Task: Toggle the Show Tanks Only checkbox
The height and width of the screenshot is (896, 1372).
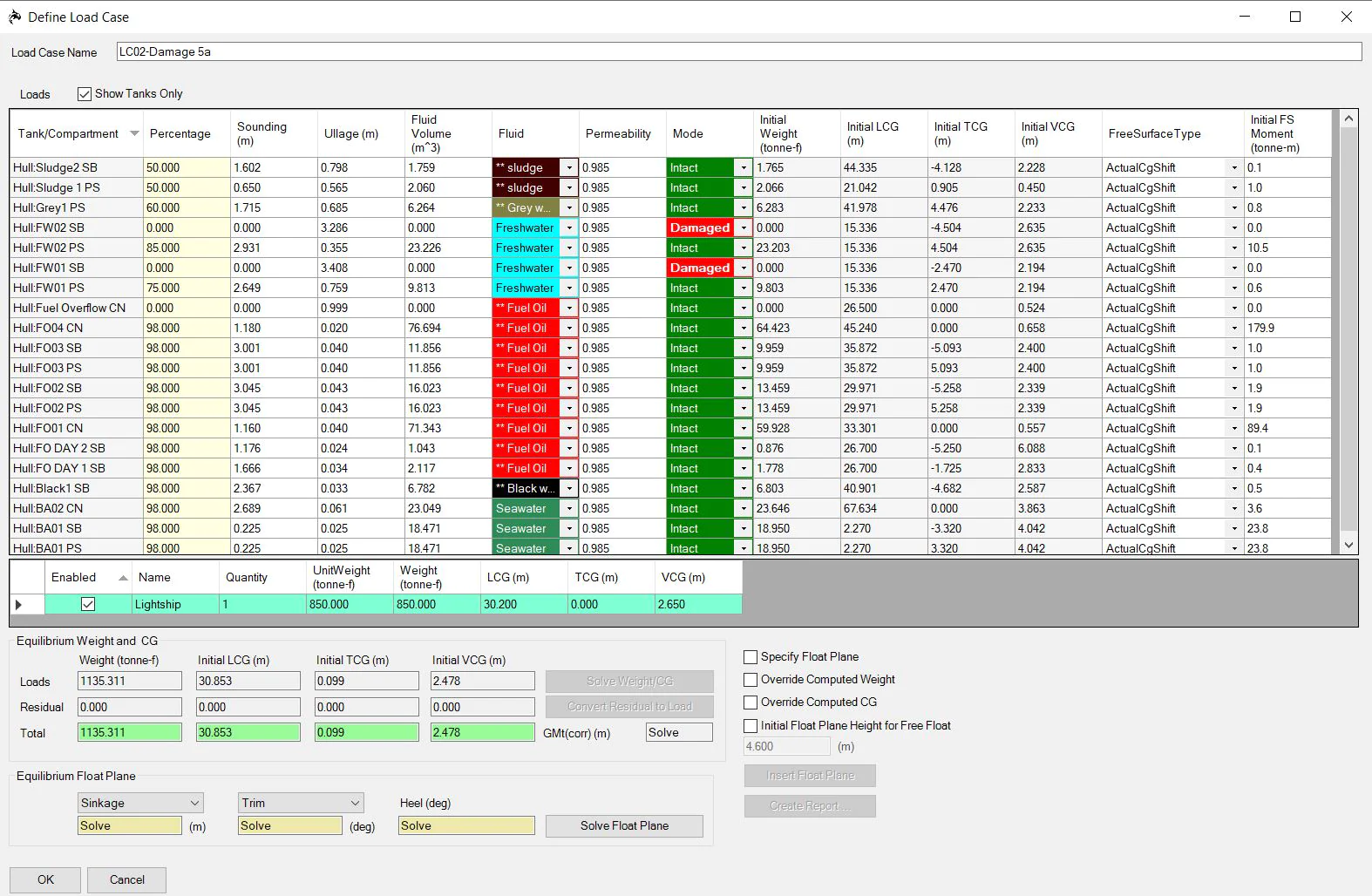Action: tap(85, 94)
